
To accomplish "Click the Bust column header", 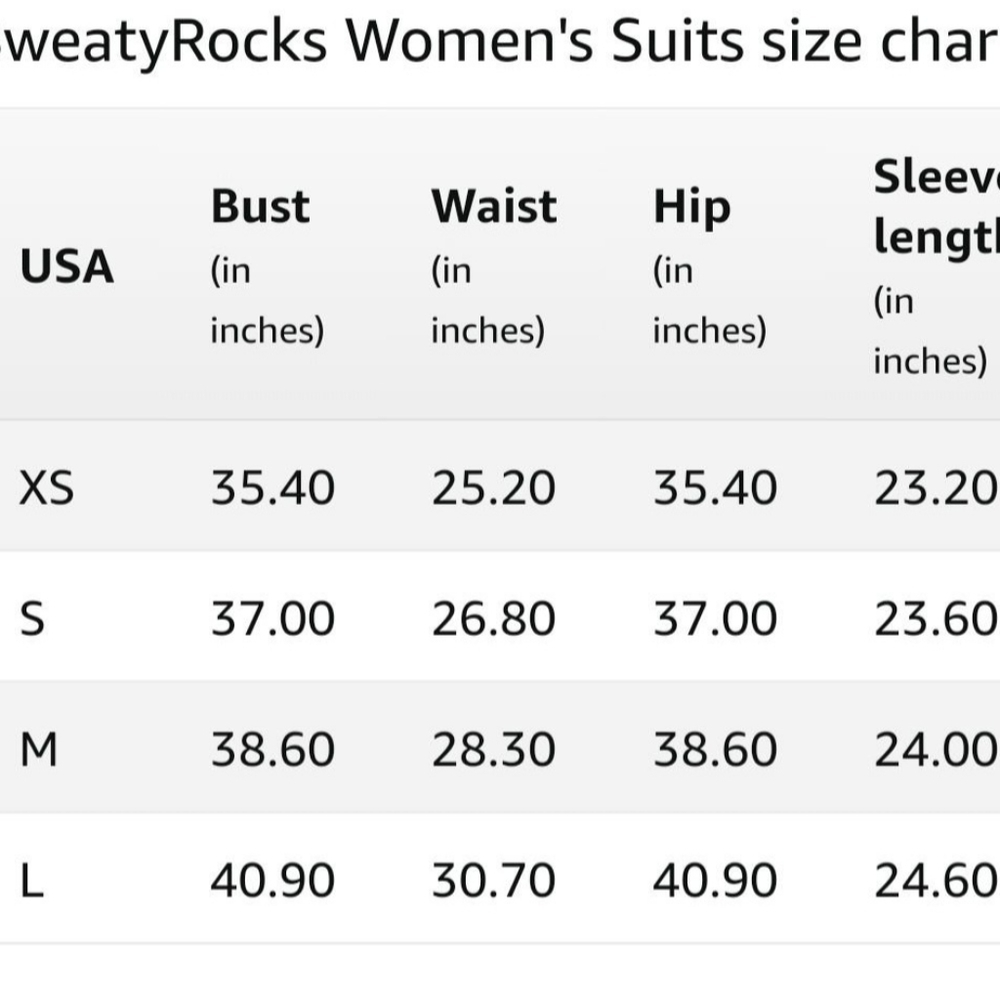I will coord(260,207).
